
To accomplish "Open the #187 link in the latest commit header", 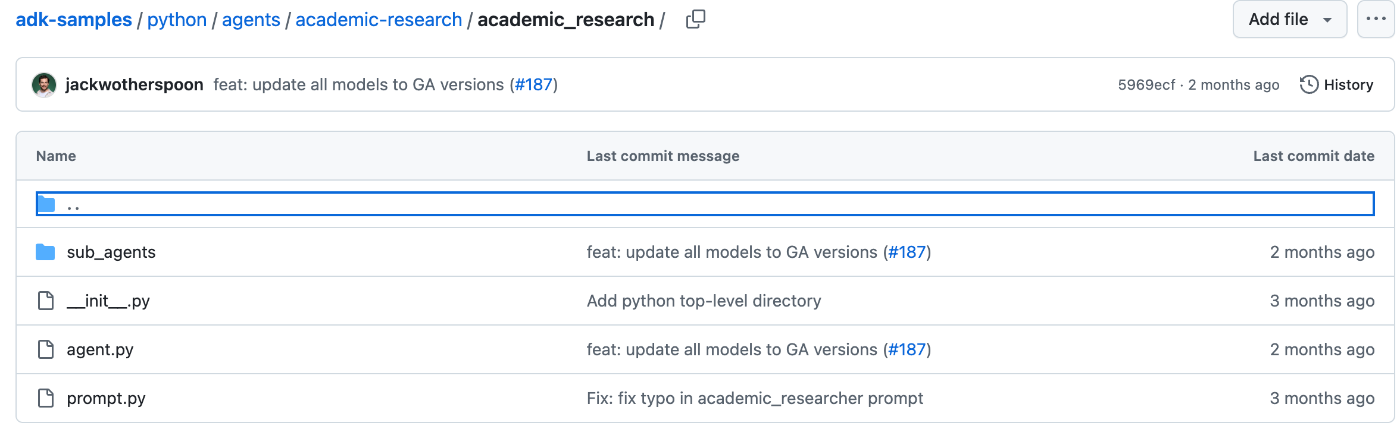I will 533,85.
